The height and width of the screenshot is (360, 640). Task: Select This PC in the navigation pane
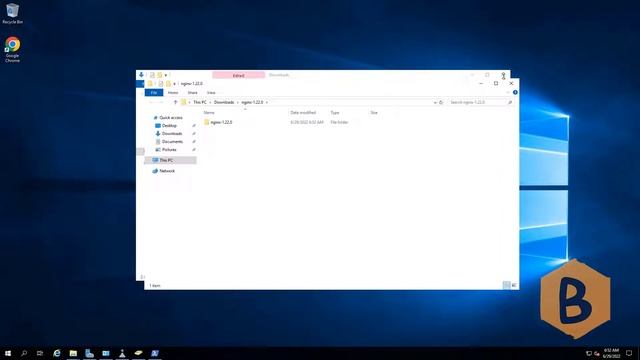coord(171,160)
